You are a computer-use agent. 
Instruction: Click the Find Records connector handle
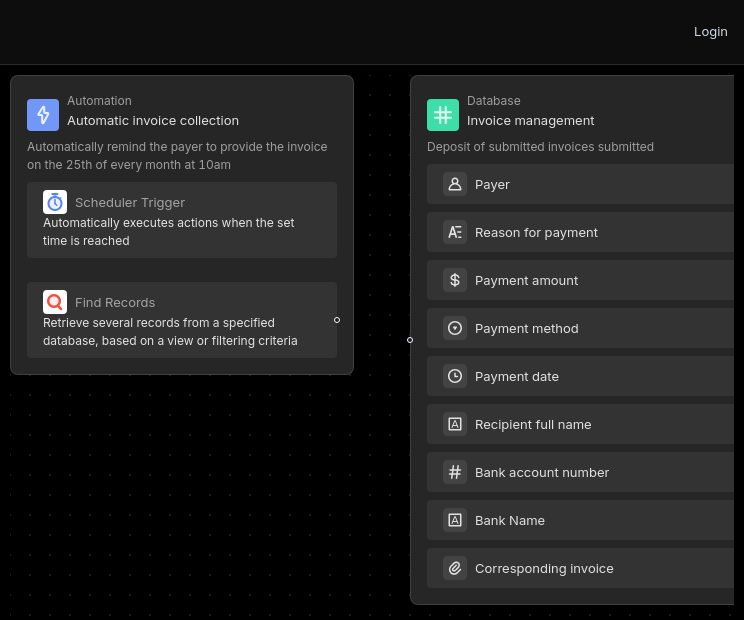tap(337, 320)
